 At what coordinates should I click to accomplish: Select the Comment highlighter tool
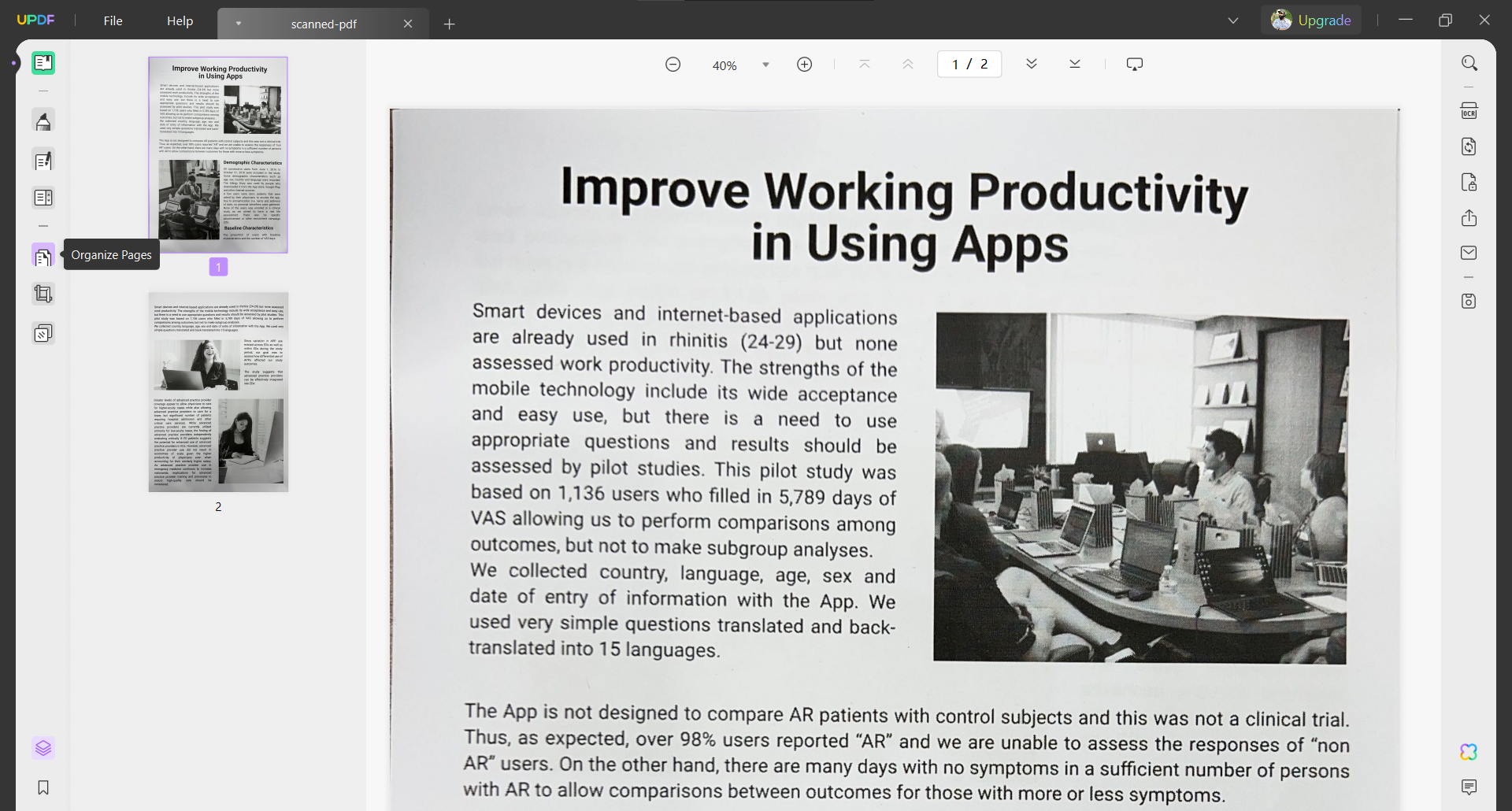coord(43,121)
